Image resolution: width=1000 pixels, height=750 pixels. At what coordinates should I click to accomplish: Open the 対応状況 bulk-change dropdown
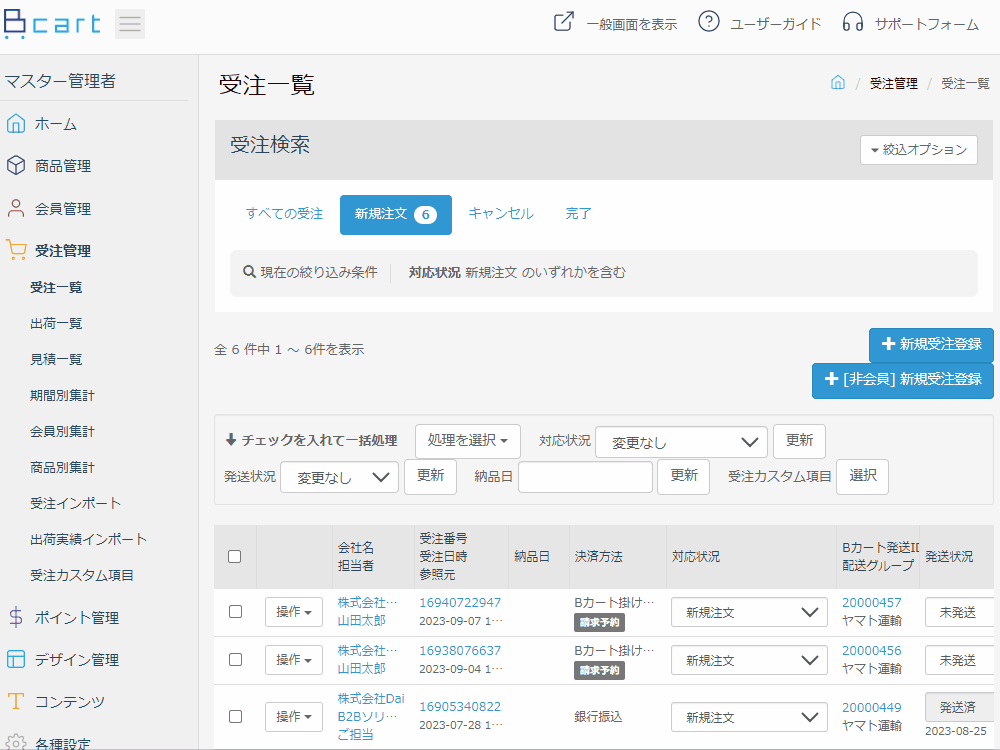681,442
